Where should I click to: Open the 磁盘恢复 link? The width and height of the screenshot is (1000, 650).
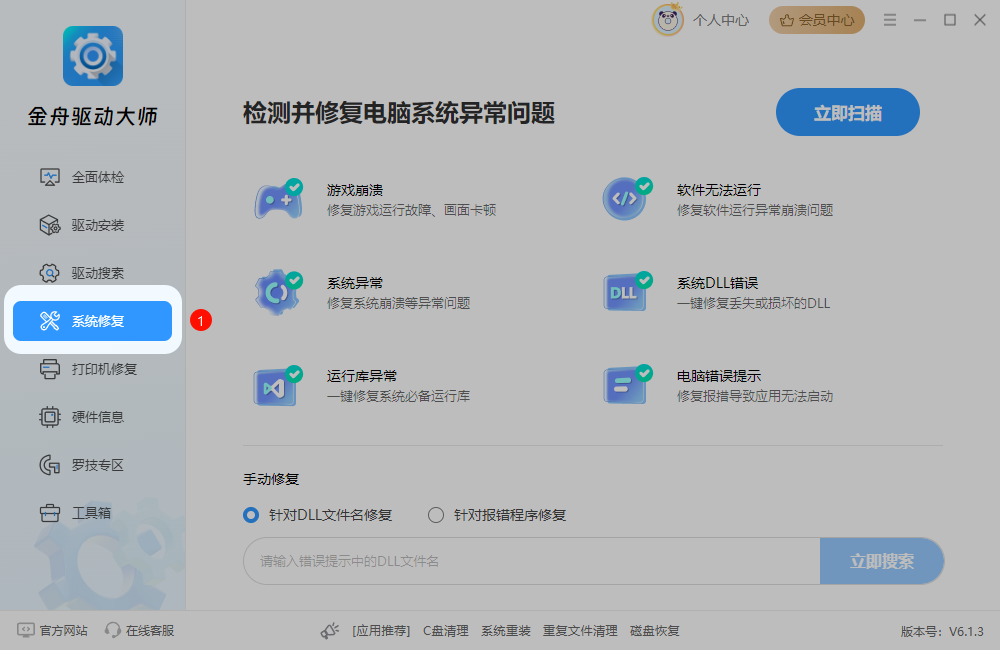(654, 630)
